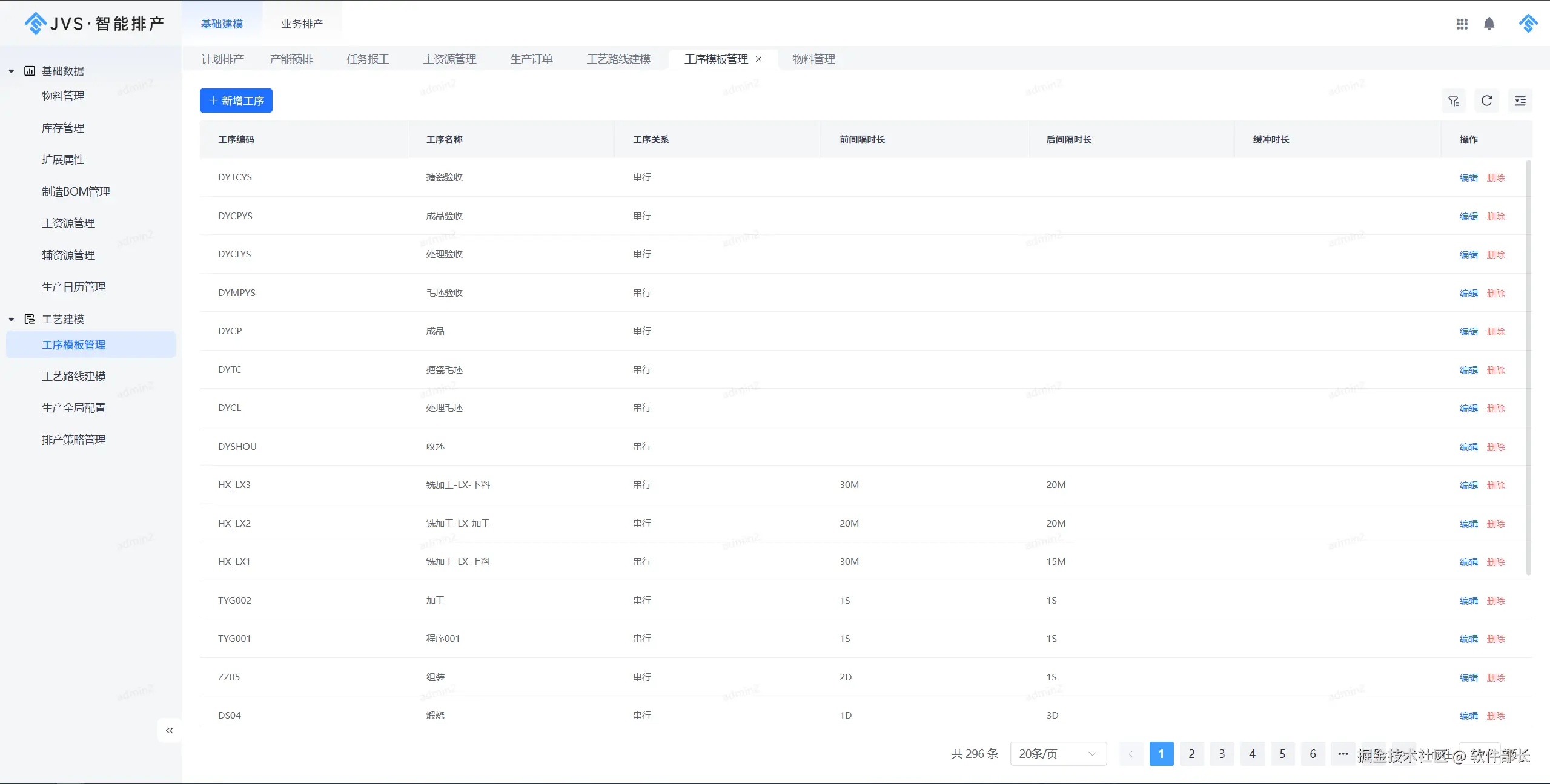This screenshot has height=784, width=1550.
Task: Click 编辑 for the DYTCYS row
Action: (x=1468, y=177)
